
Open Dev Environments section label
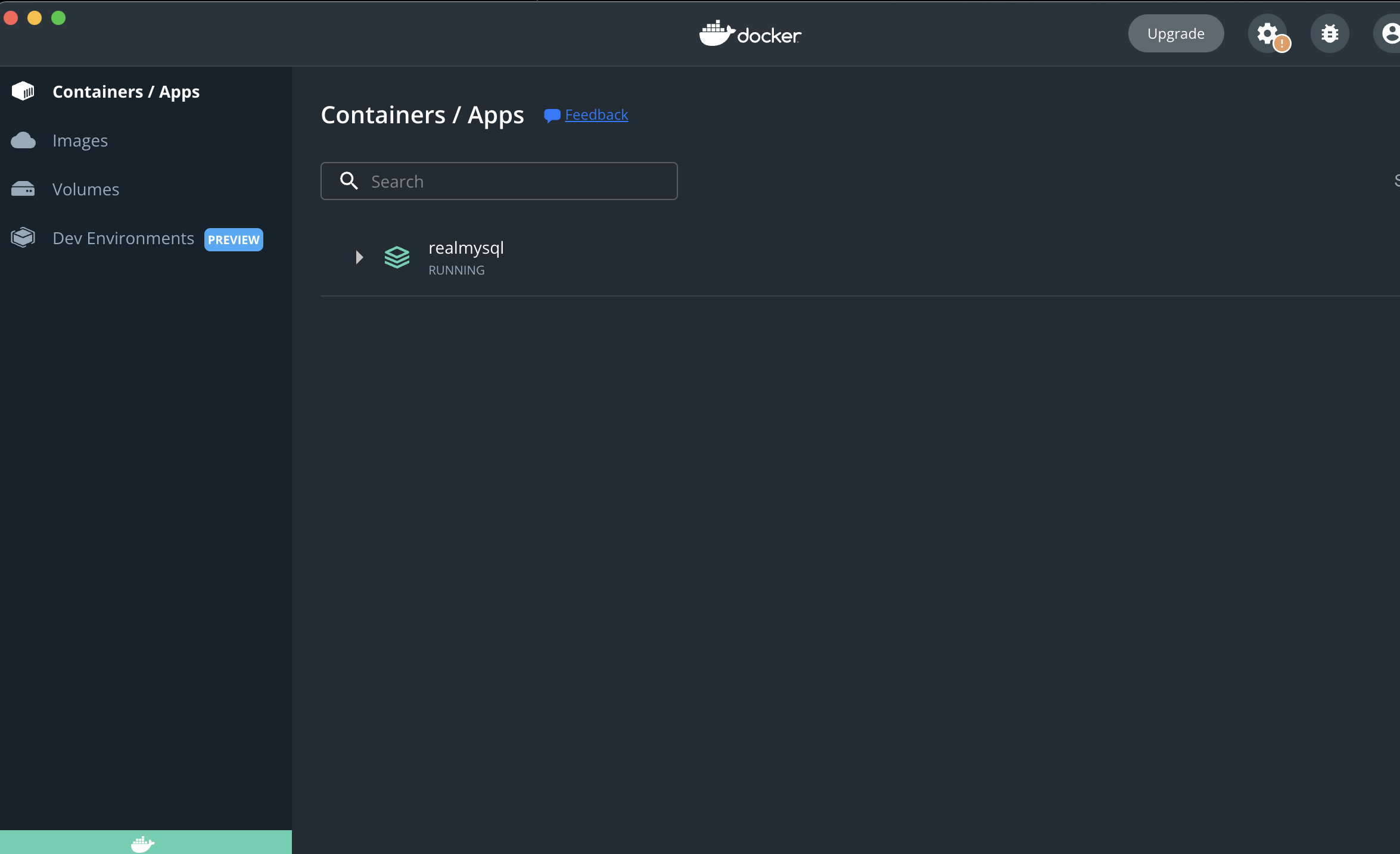123,238
